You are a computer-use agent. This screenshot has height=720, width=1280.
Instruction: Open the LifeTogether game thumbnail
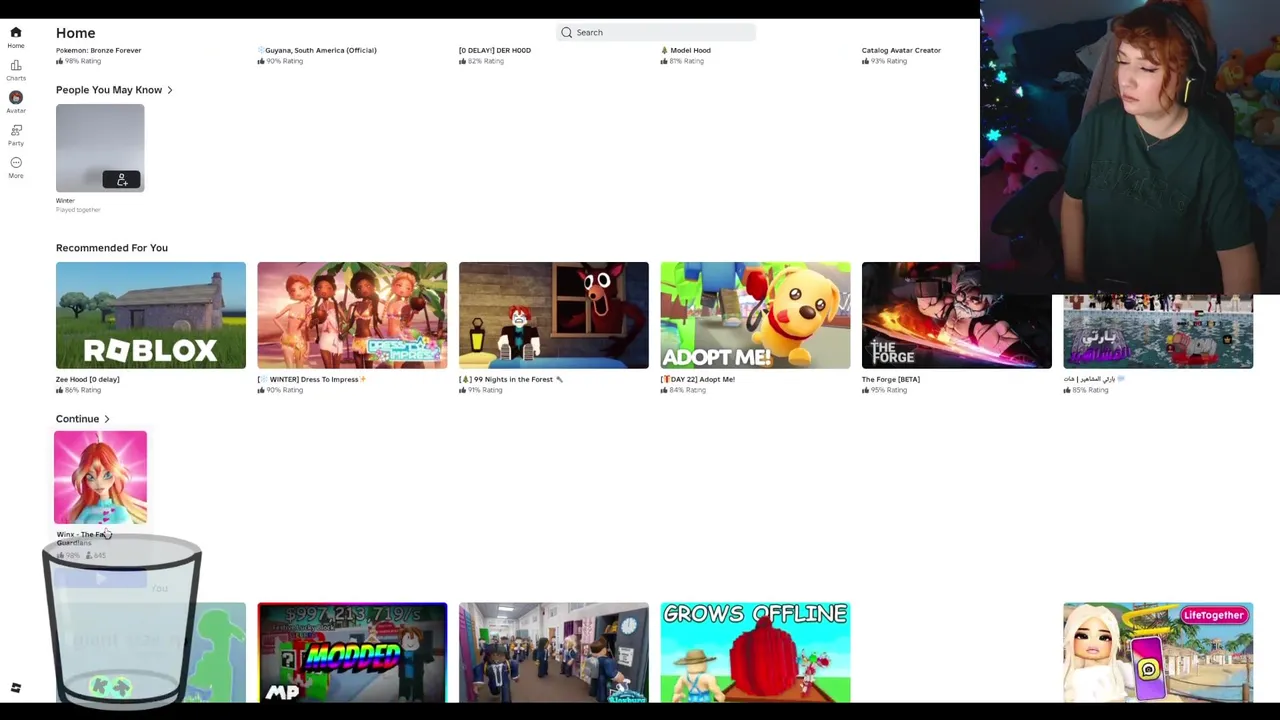pyautogui.click(x=1158, y=653)
